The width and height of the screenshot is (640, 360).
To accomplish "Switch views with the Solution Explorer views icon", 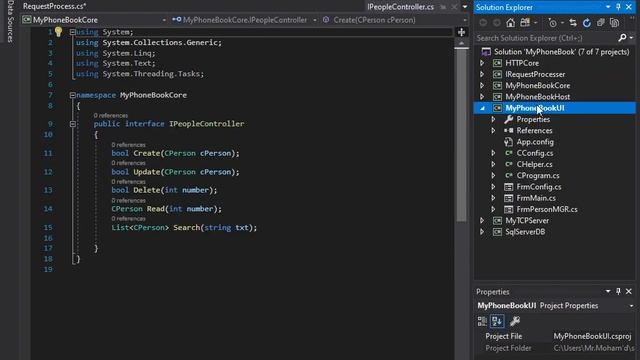I will [x=525, y=23].
